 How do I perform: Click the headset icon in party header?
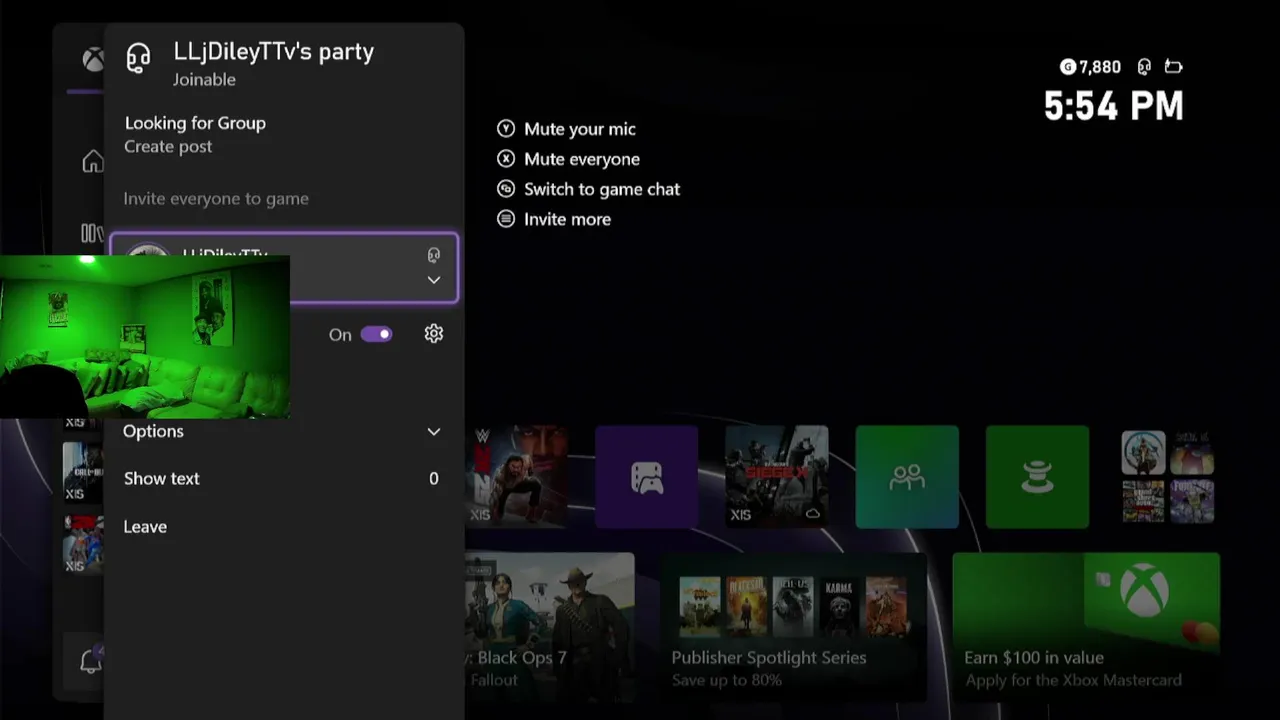[x=138, y=58]
